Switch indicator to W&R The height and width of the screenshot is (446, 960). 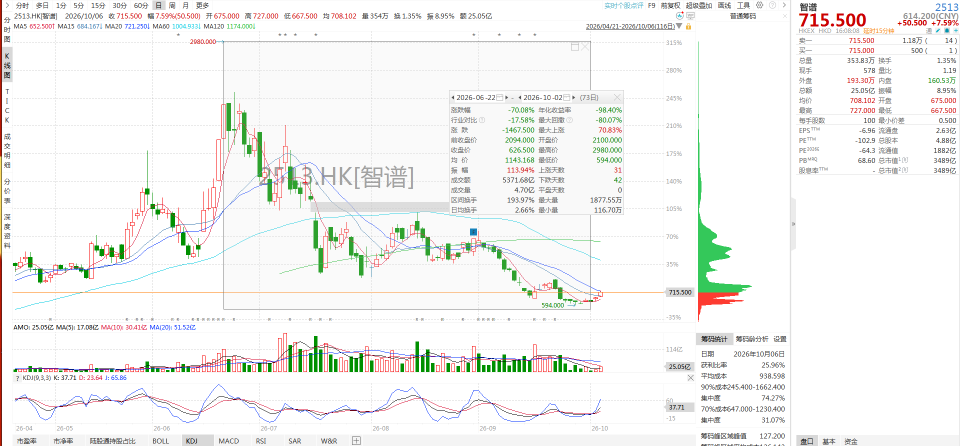point(330,440)
